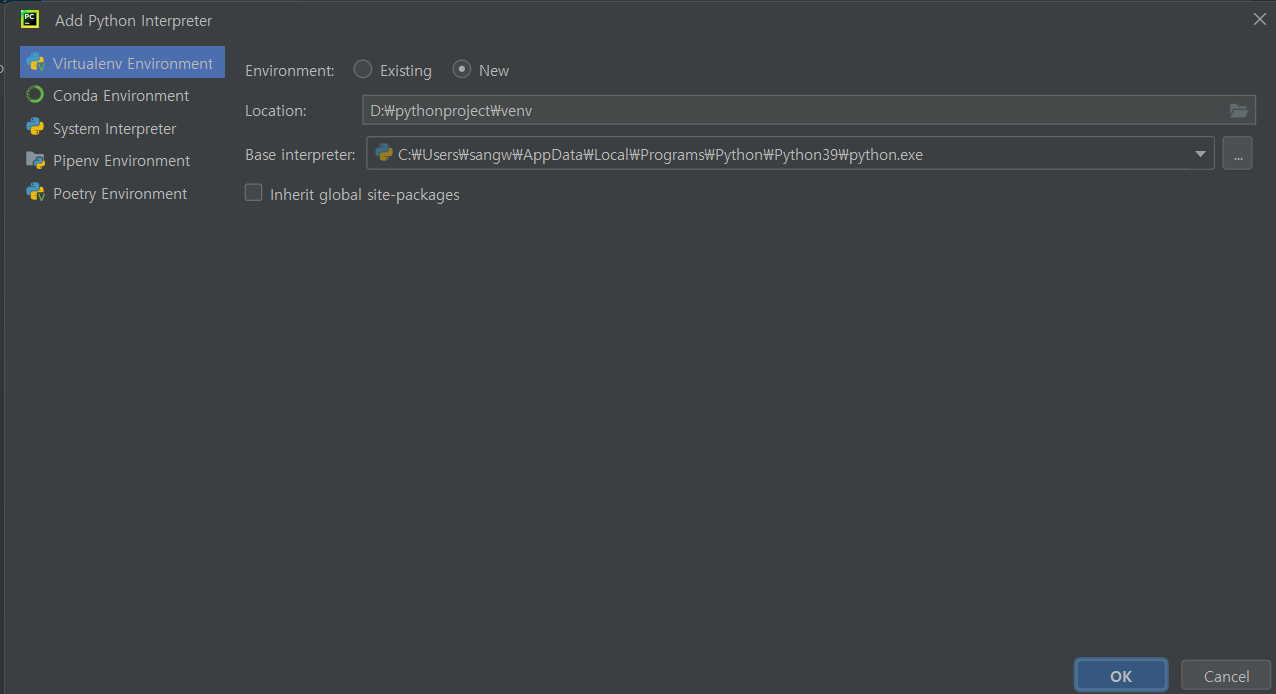This screenshot has height=694, width=1276.
Task: Click the 'Base interpreter:' label
Action: (x=300, y=154)
